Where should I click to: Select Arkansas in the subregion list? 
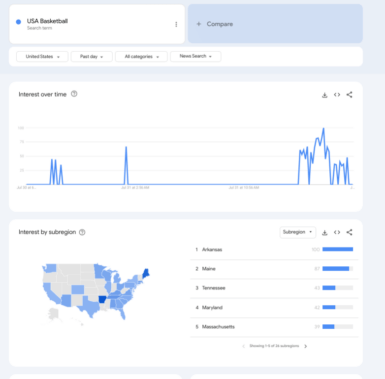[274, 250]
